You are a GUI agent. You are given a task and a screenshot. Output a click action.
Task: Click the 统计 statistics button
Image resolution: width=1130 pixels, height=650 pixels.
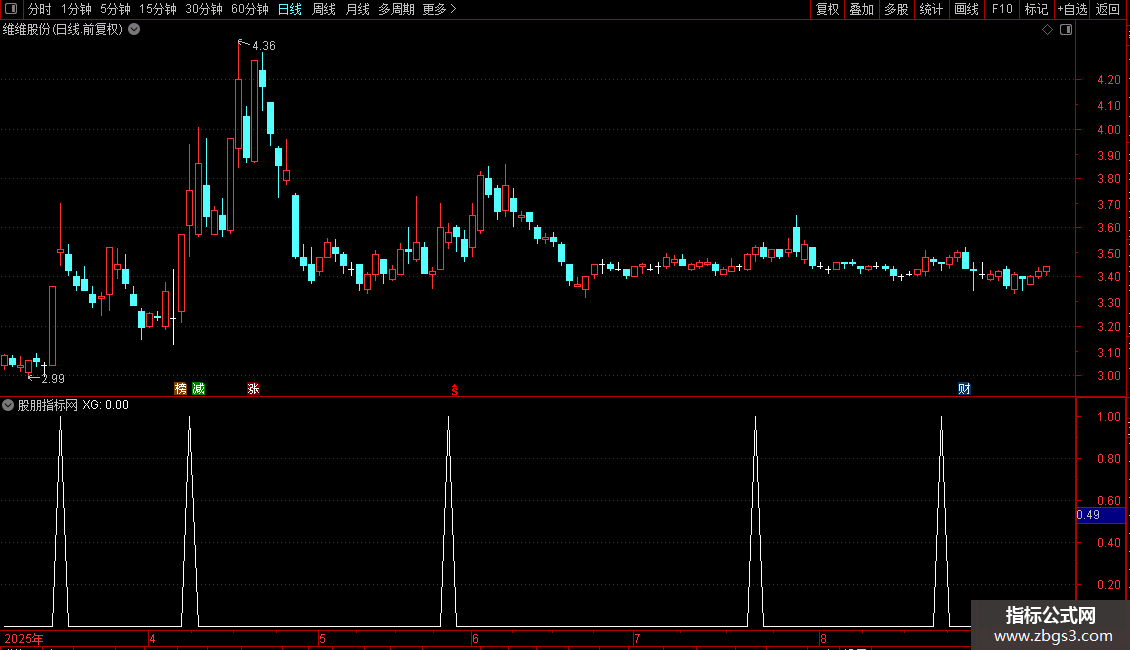pyautogui.click(x=931, y=9)
